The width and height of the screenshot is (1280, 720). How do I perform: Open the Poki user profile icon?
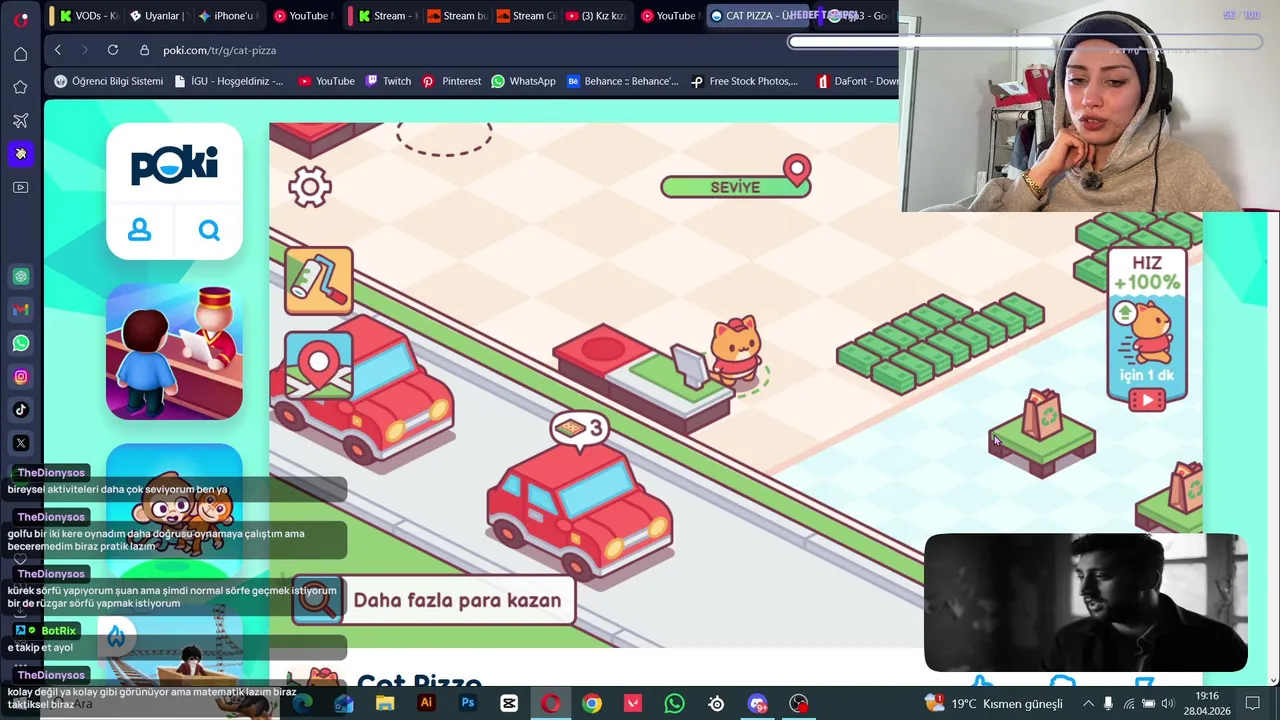tap(140, 230)
